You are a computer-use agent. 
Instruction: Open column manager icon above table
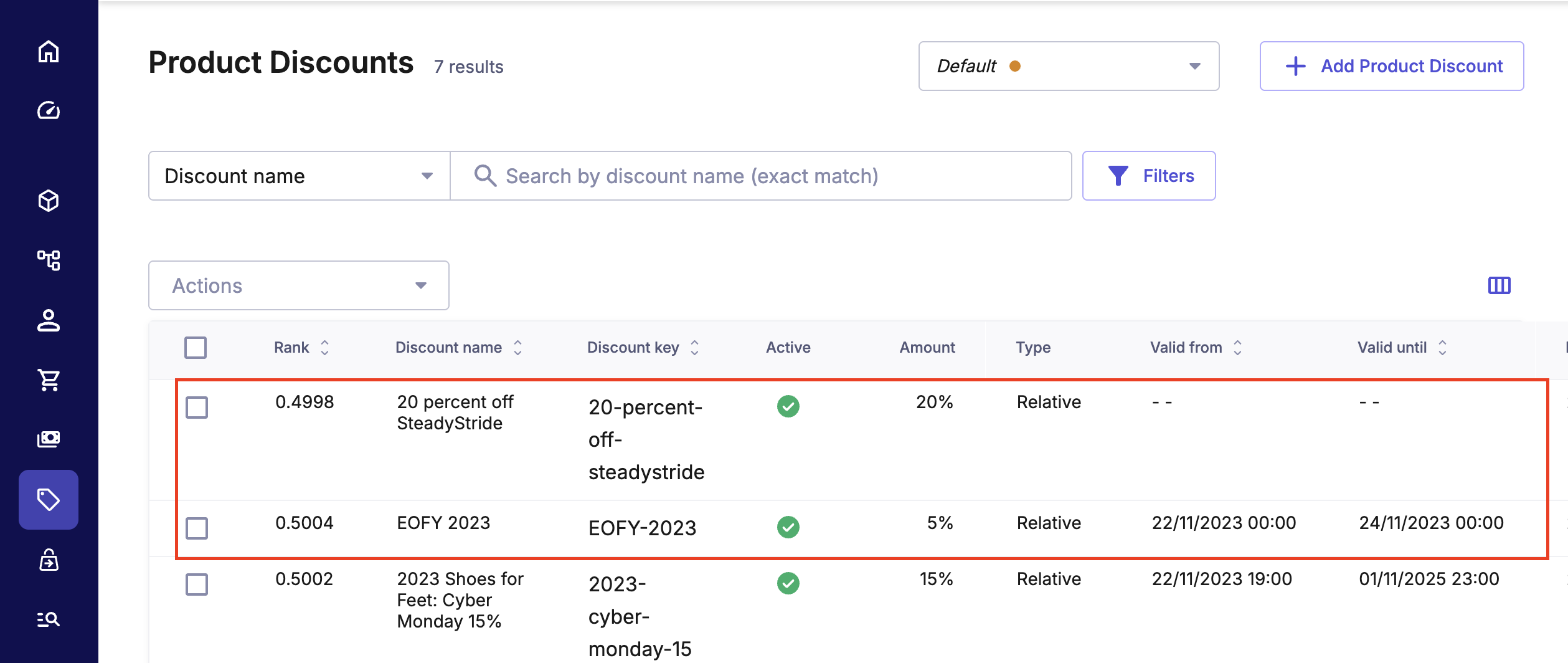pyautogui.click(x=1499, y=285)
